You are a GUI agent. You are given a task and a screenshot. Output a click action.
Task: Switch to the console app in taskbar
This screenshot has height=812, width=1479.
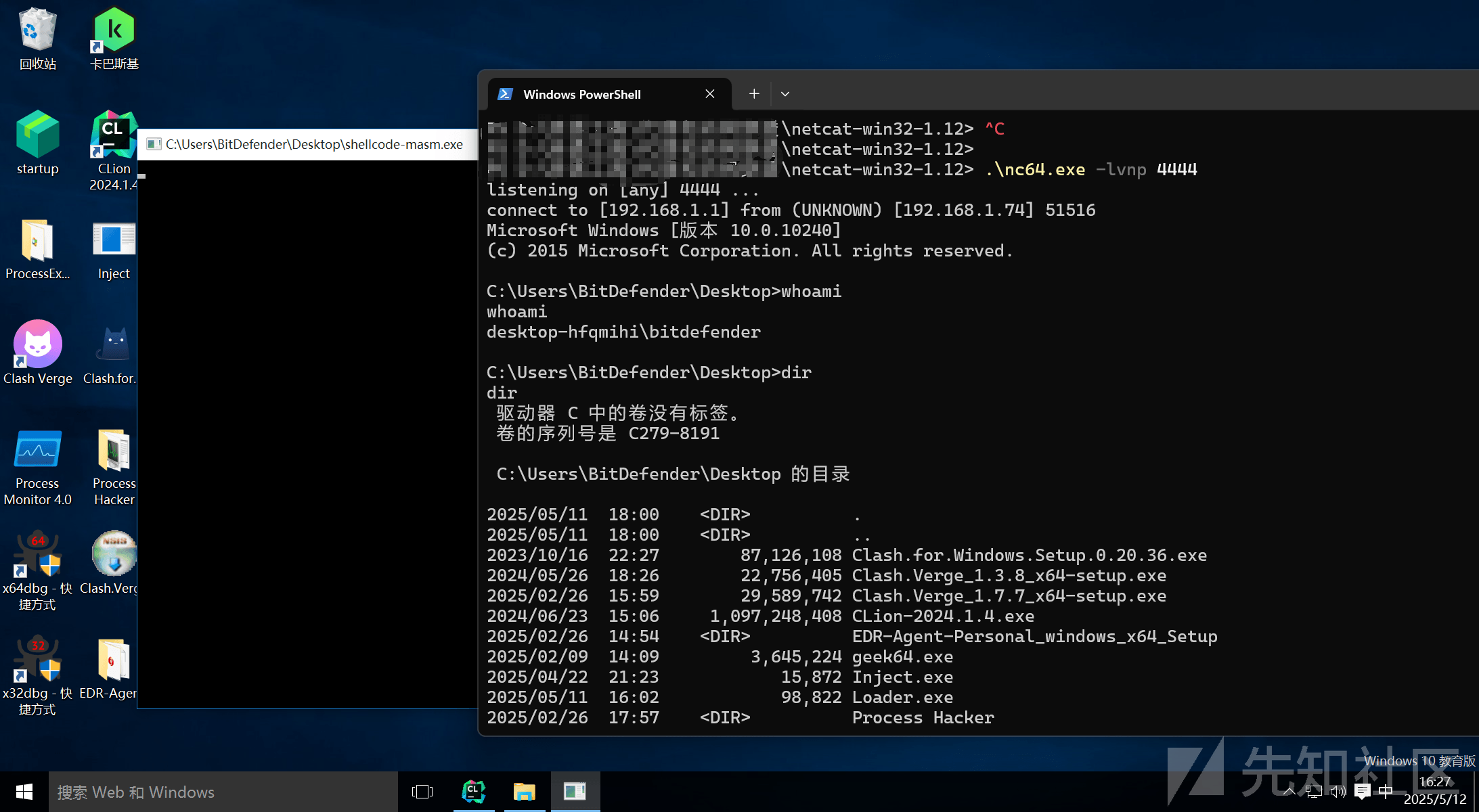point(575,792)
